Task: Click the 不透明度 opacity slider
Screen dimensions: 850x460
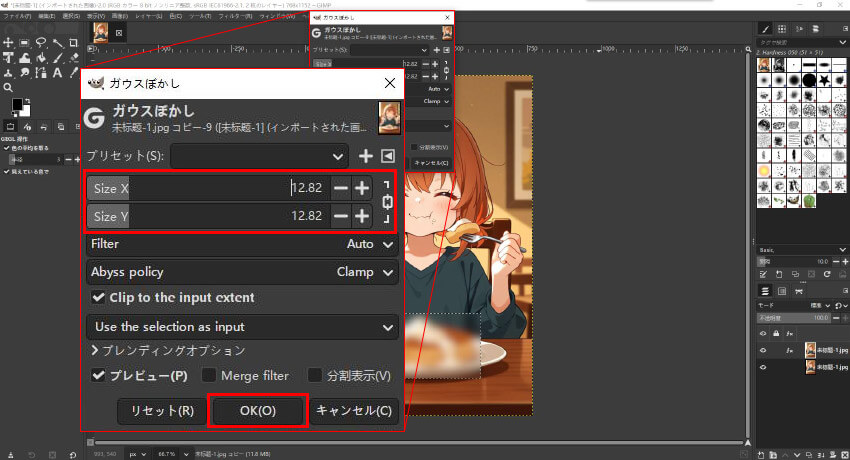Action: coord(794,318)
